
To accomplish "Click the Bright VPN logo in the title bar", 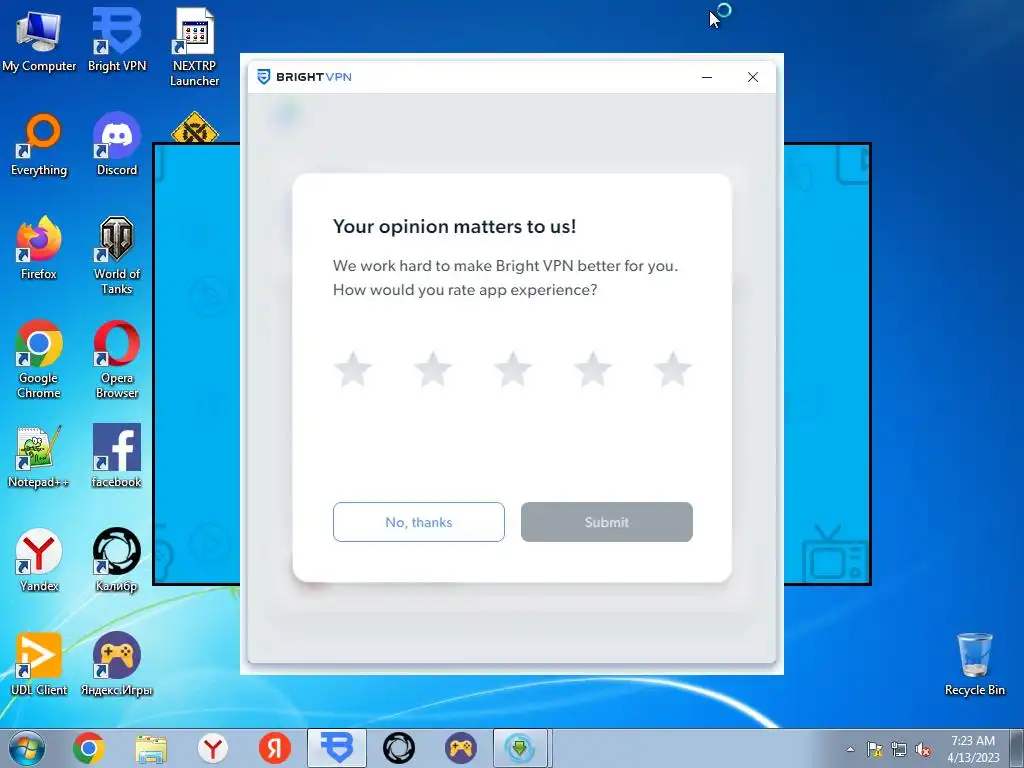I will [x=304, y=77].
